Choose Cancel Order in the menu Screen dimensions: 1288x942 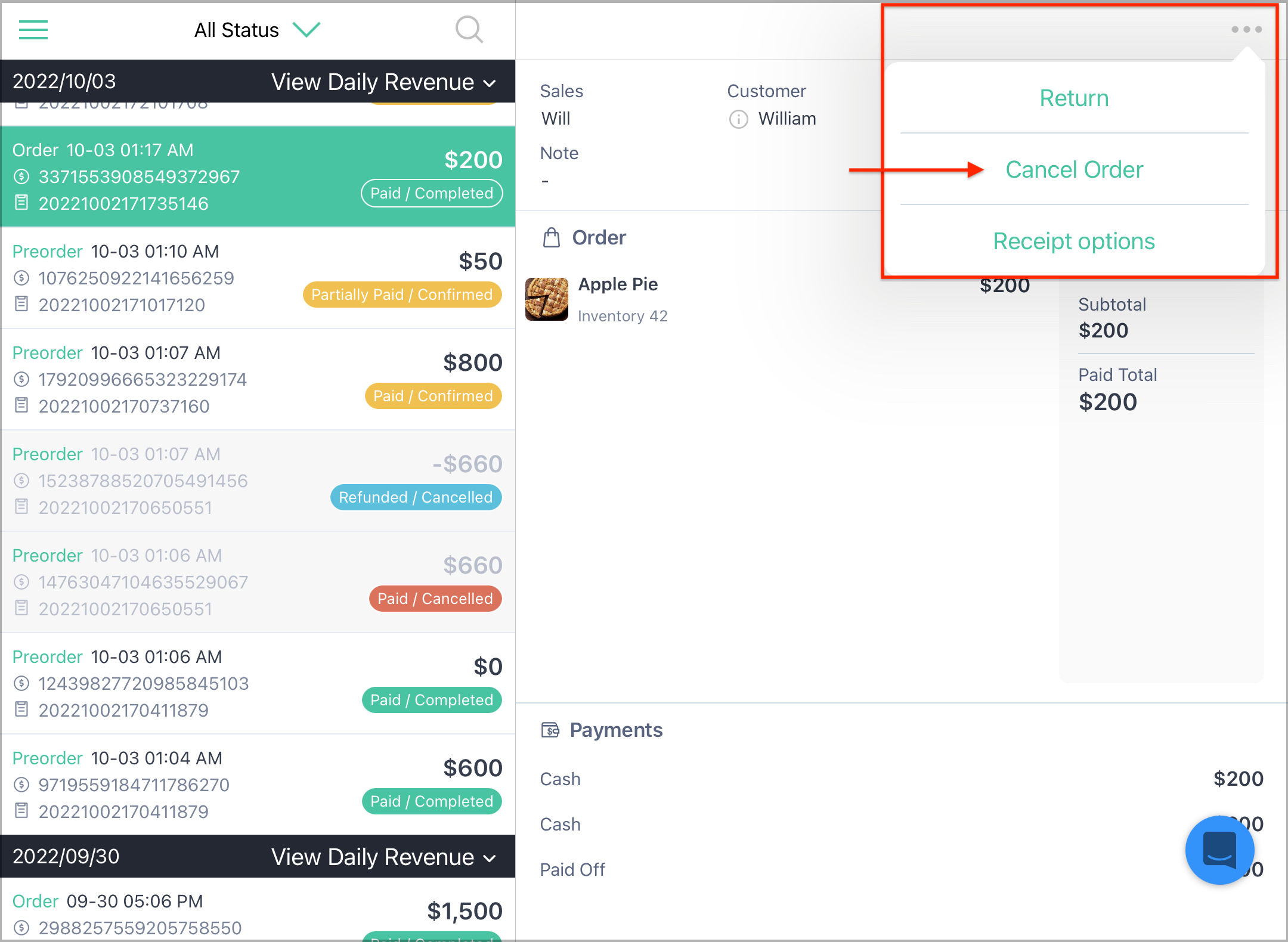(1074, 170)
